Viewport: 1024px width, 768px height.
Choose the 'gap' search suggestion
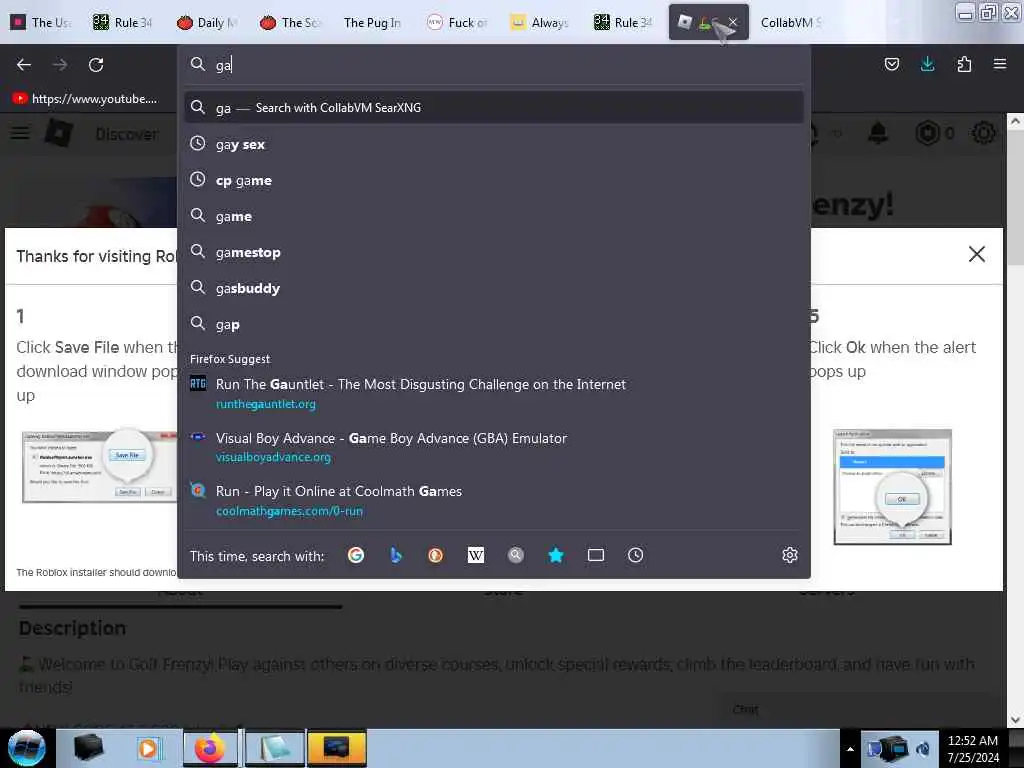[493, 324]
